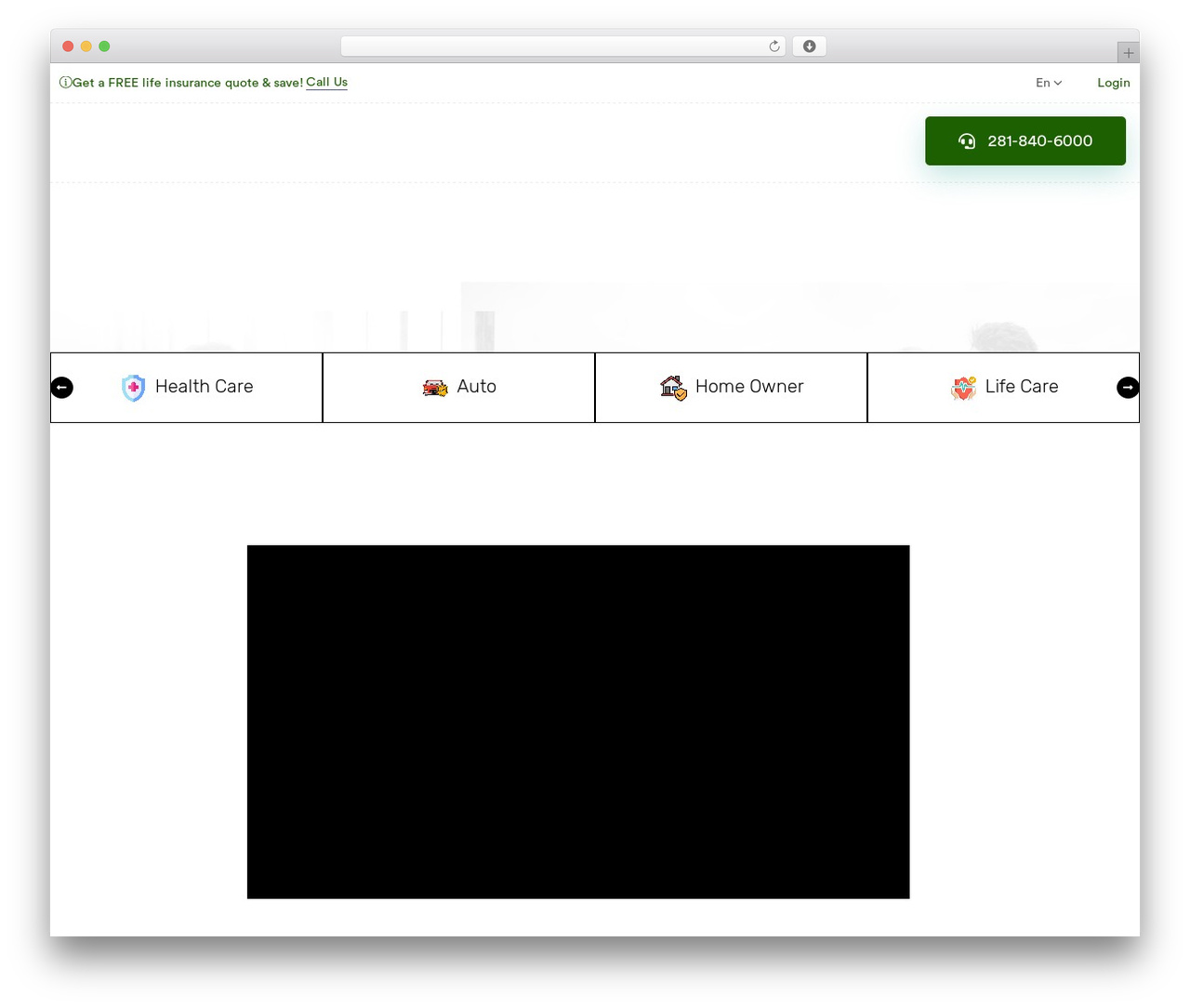Open the browser downloads button
This screenshot has width=1190, height=1008.
pos(809,46)
